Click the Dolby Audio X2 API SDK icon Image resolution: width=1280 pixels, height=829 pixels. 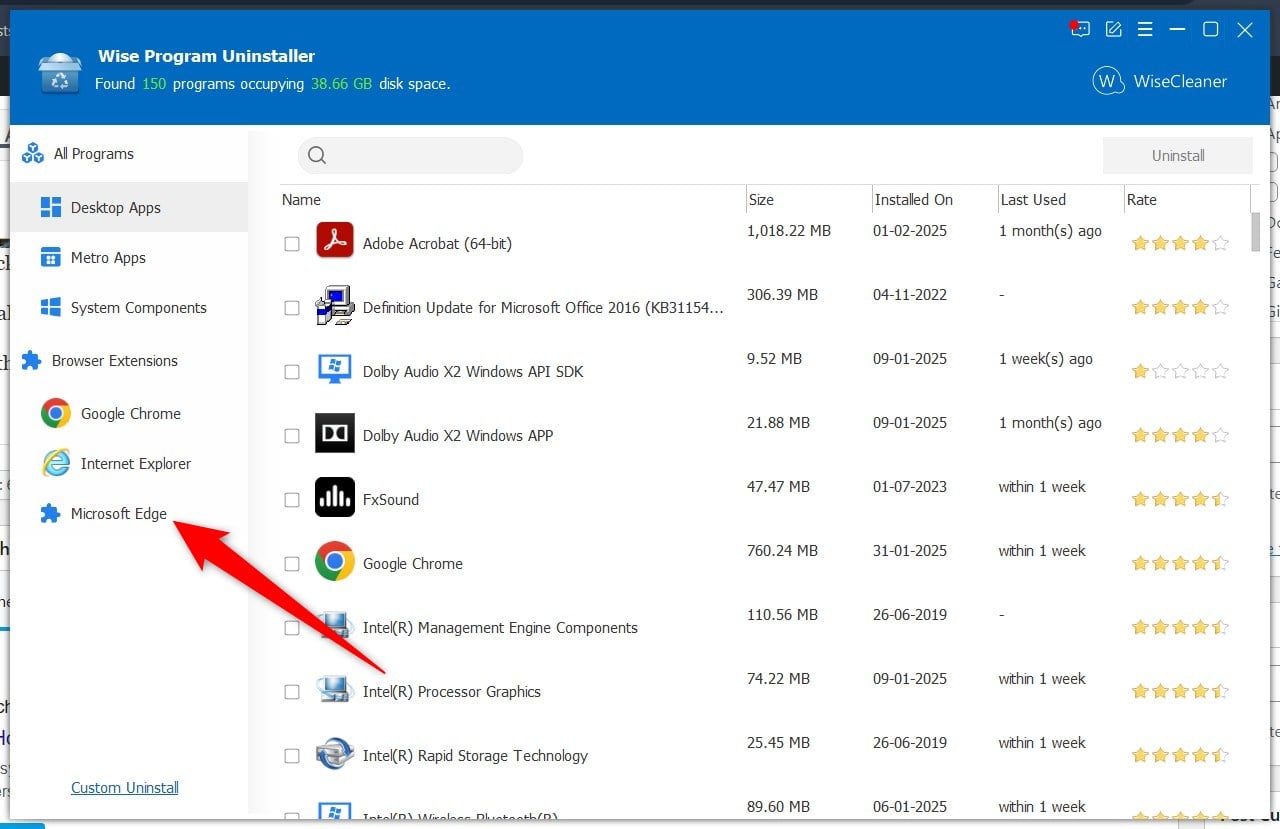click(335, 369)
